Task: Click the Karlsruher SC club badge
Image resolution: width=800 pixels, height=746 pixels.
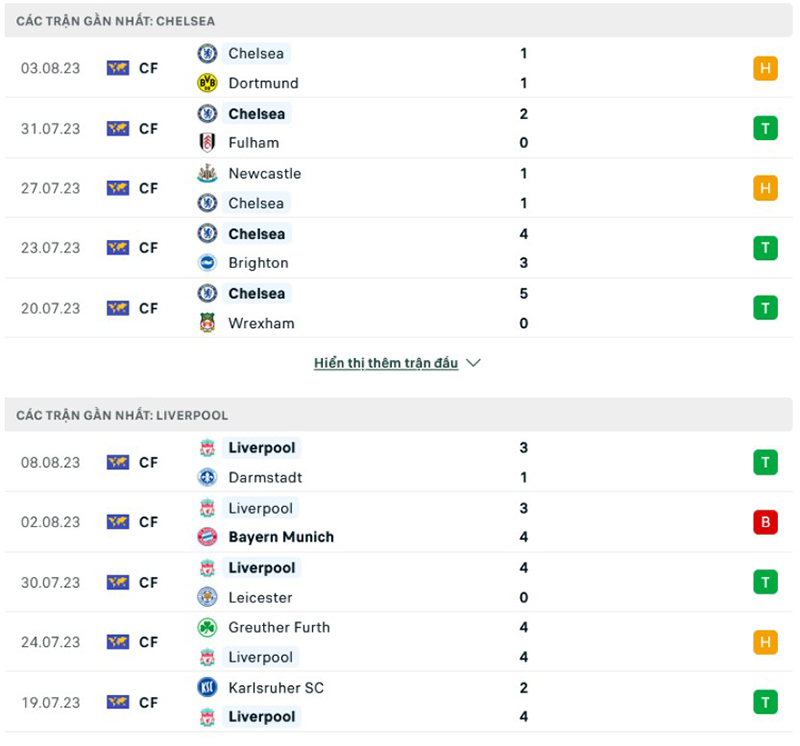Action: pos(209,687)
